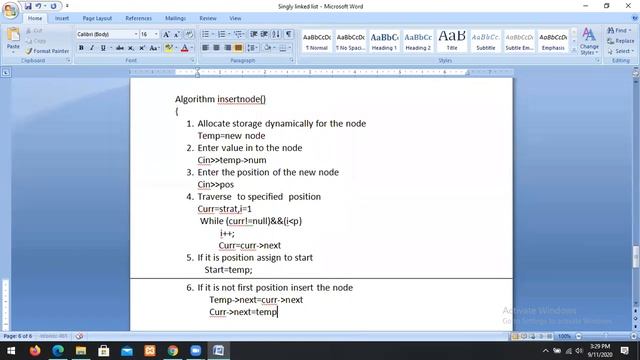Image resolution: width=640 pixels, height=360 pixels.
Task: Align text left
Action: [205, 48]
